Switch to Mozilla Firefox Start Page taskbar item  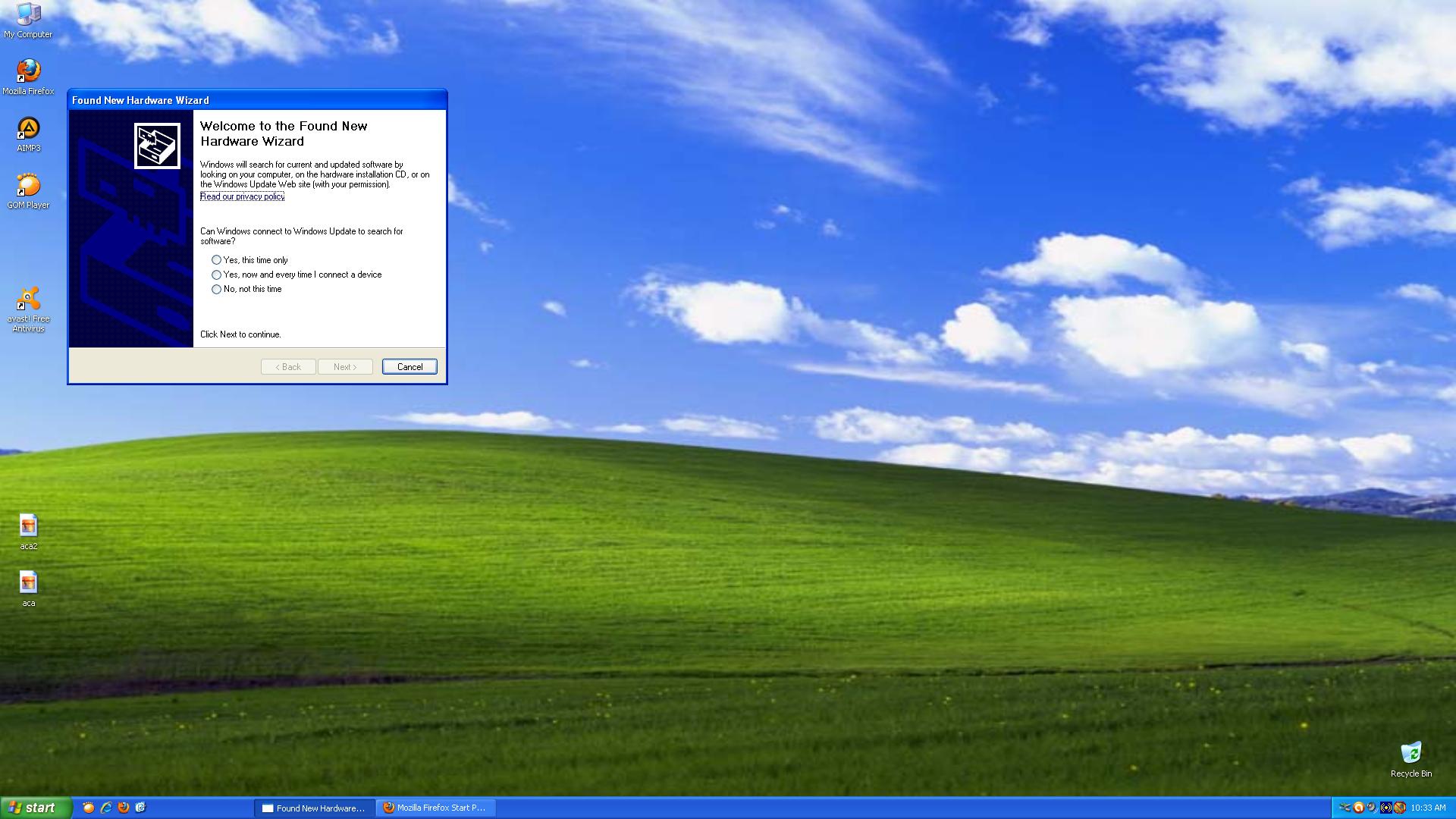(435, 808)
